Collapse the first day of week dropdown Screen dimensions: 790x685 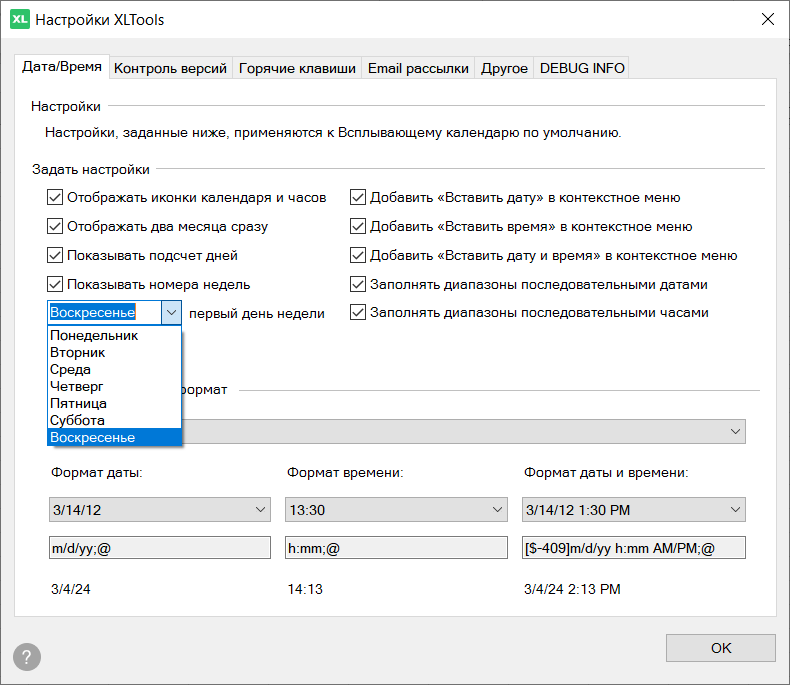[x=171, y=313]
